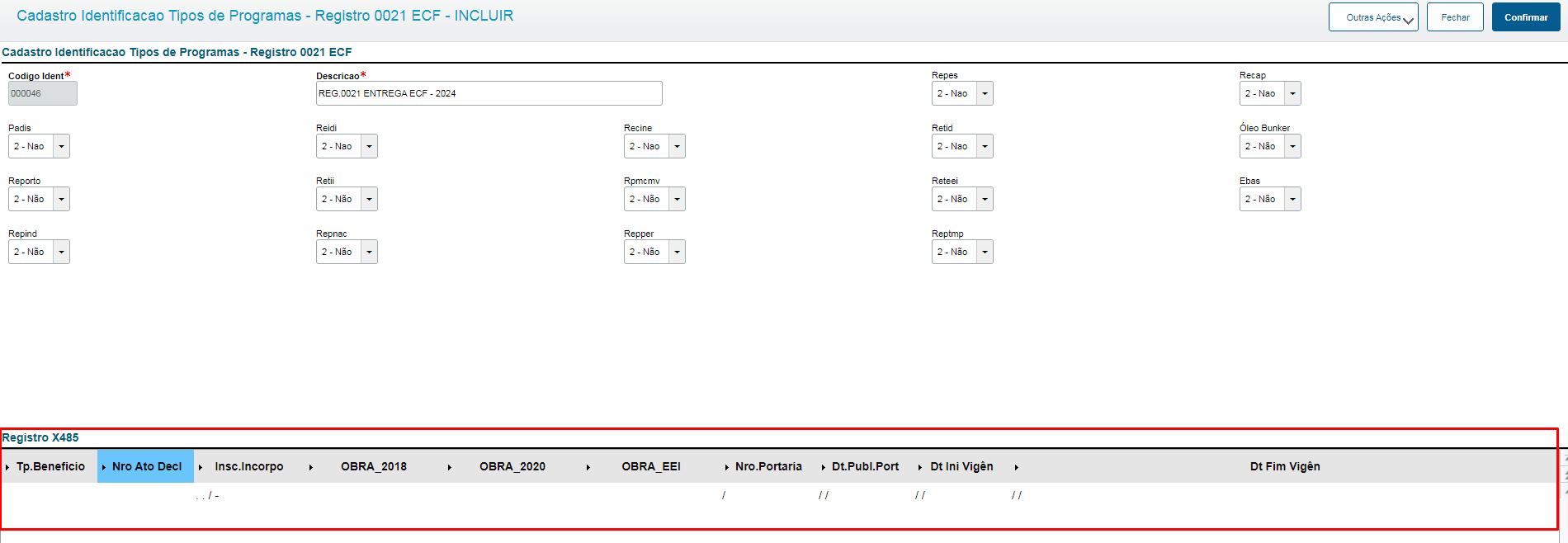Open the Ebas dropdown
This screenshot has width=1568, height=543.
[x=1270, y=199]
